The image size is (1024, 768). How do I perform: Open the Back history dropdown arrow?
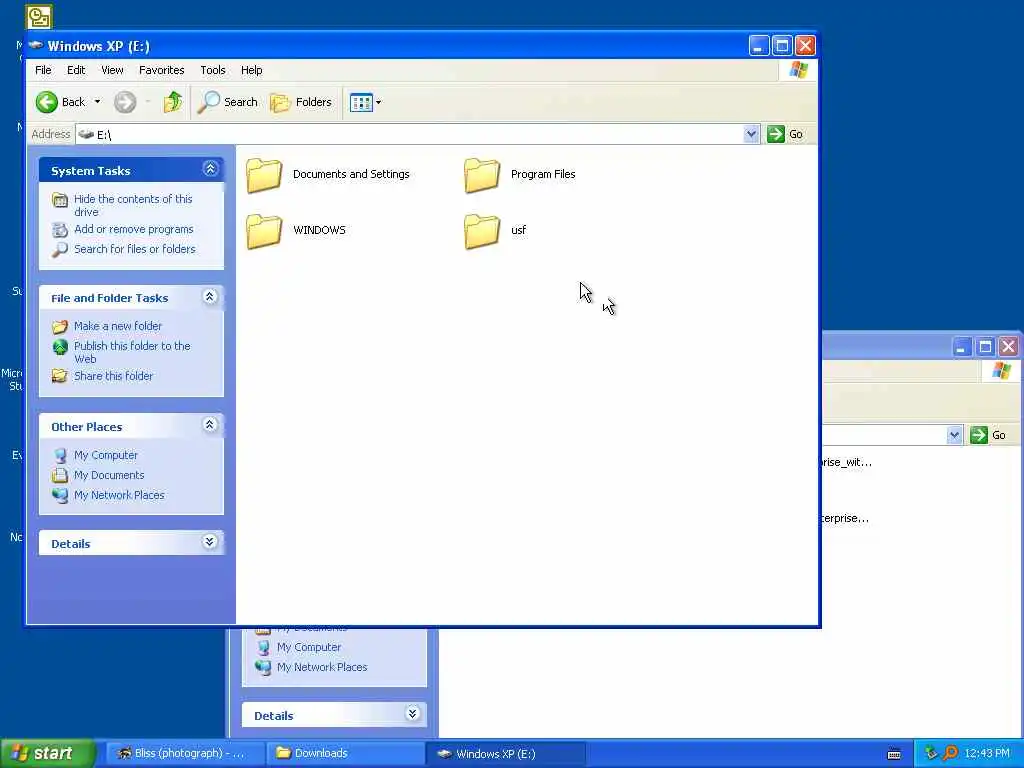tap(97, 102)
